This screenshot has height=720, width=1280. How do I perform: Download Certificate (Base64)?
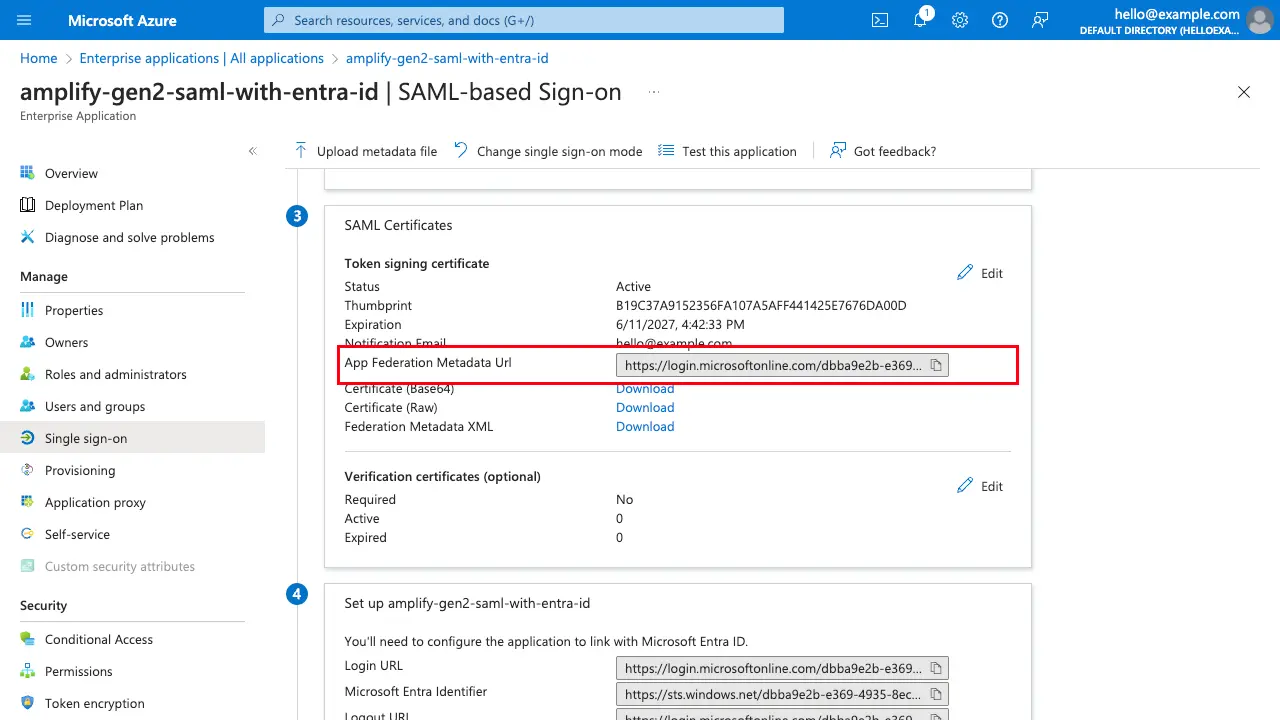coord(645,388)
